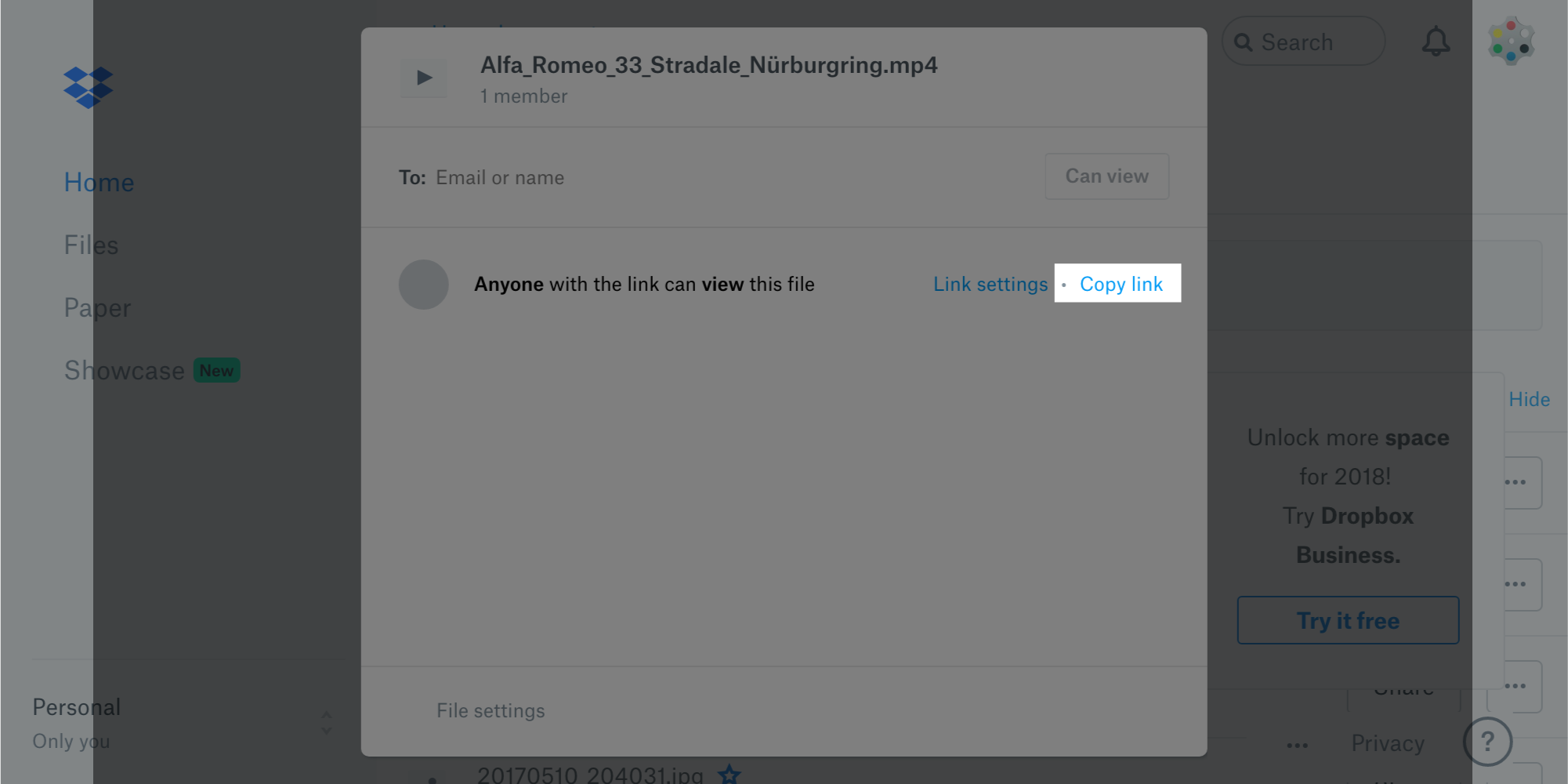Open the Can view permission dropdown

tap(1106, 176)
